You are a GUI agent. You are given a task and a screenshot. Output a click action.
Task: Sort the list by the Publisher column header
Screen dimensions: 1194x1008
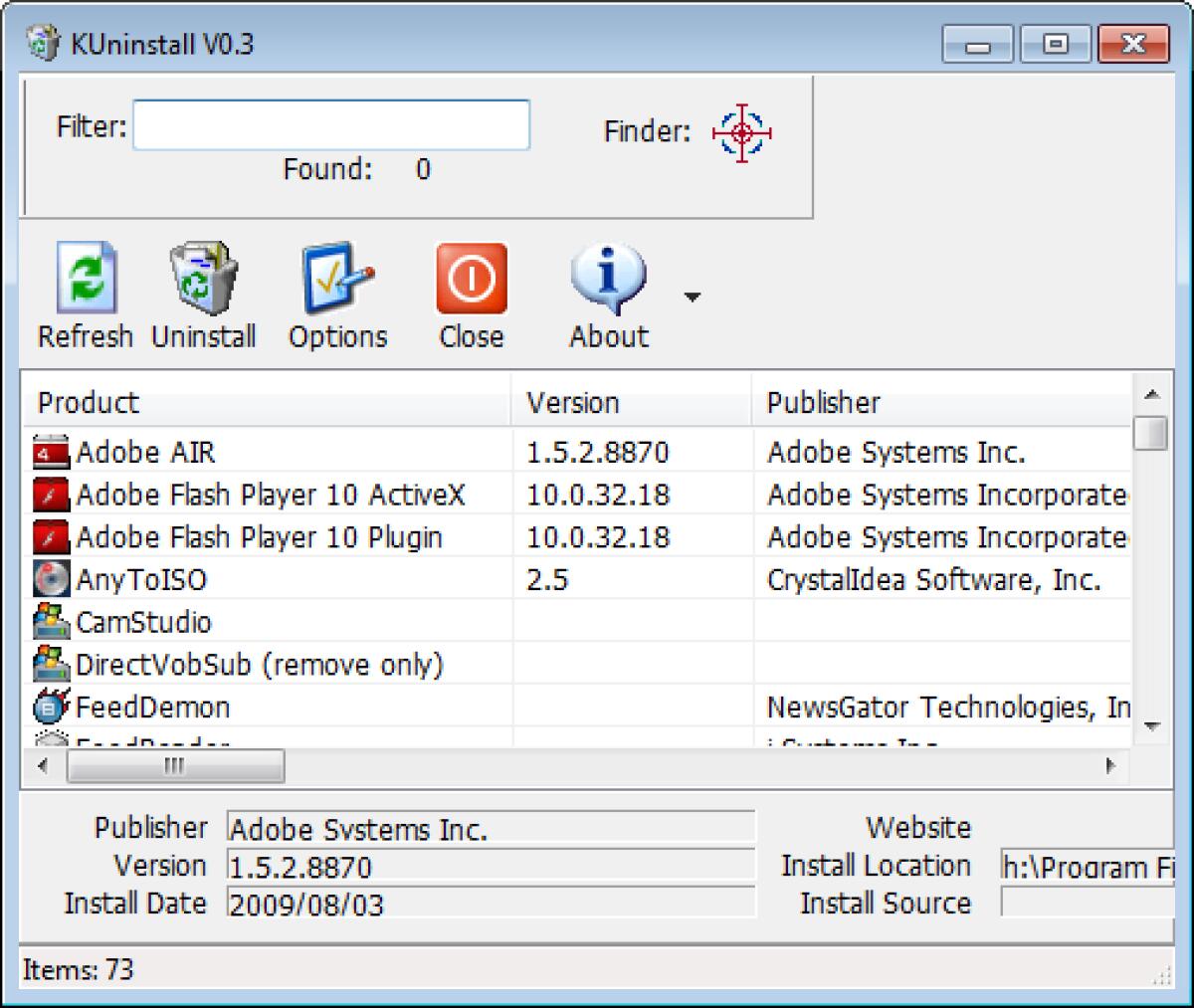pos(941,402)
